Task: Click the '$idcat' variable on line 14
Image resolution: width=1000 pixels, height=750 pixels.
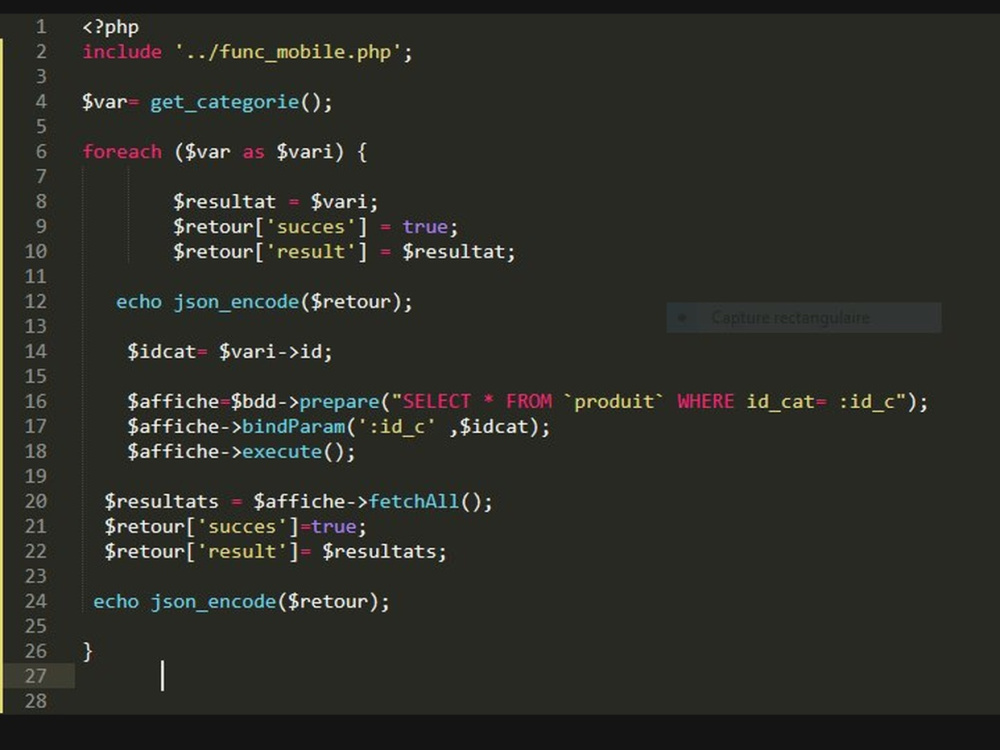Action: click(161, 351)
